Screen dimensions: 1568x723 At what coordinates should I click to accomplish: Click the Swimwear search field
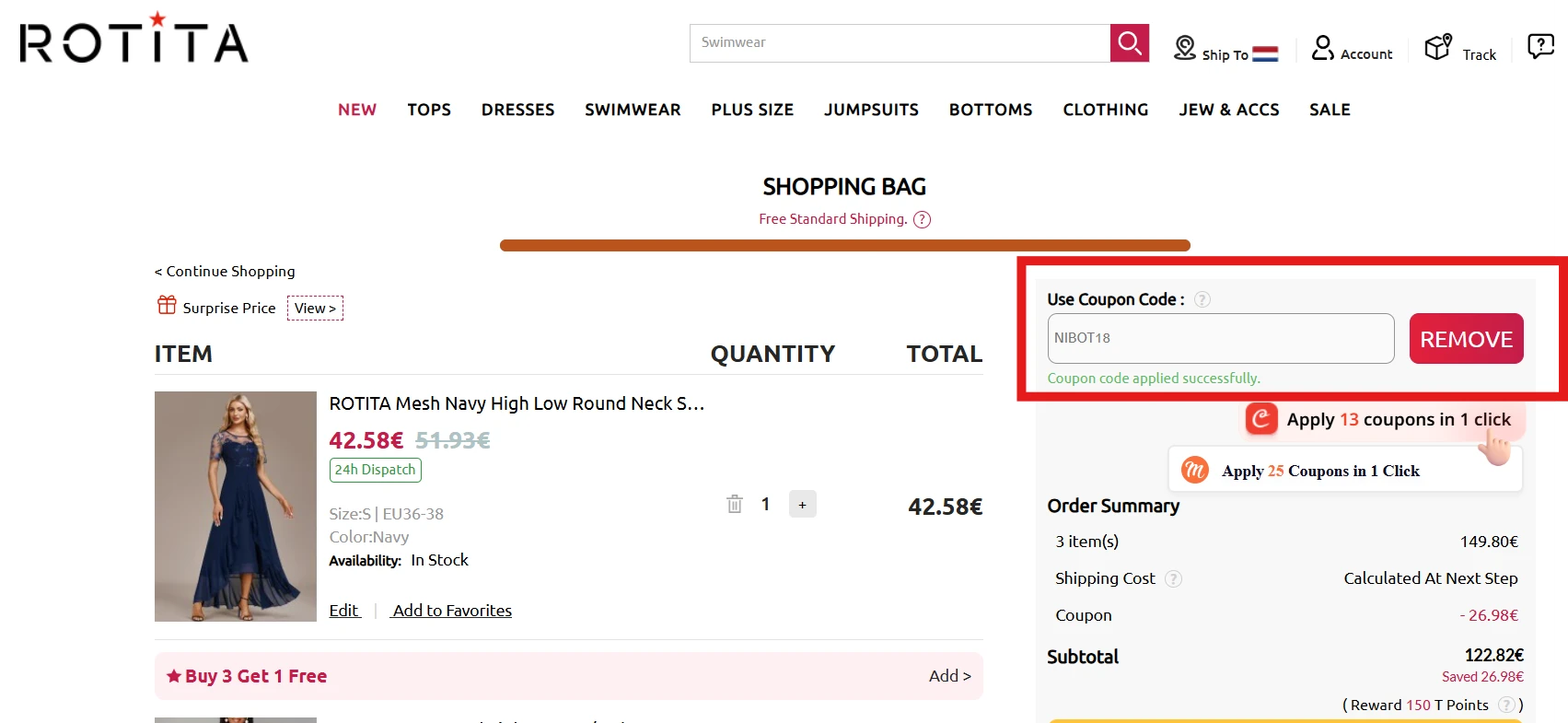900,43
